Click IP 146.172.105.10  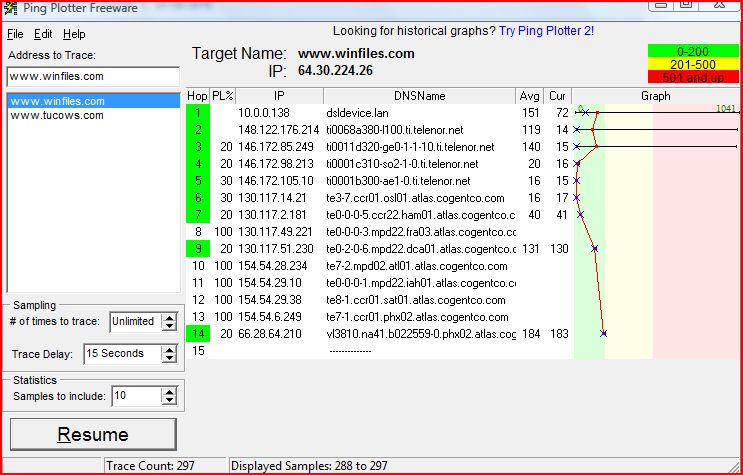(x=276, y=181)
